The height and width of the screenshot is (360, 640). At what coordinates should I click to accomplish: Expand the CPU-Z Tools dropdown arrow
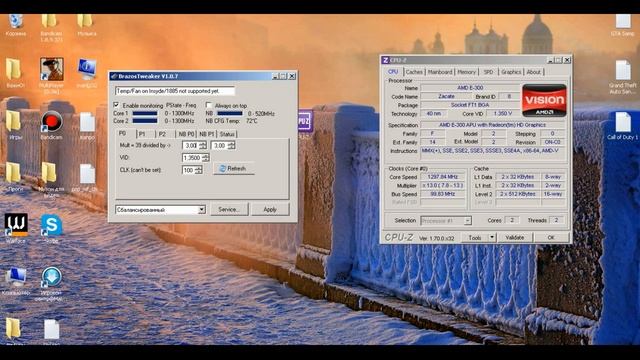[492, 237]
